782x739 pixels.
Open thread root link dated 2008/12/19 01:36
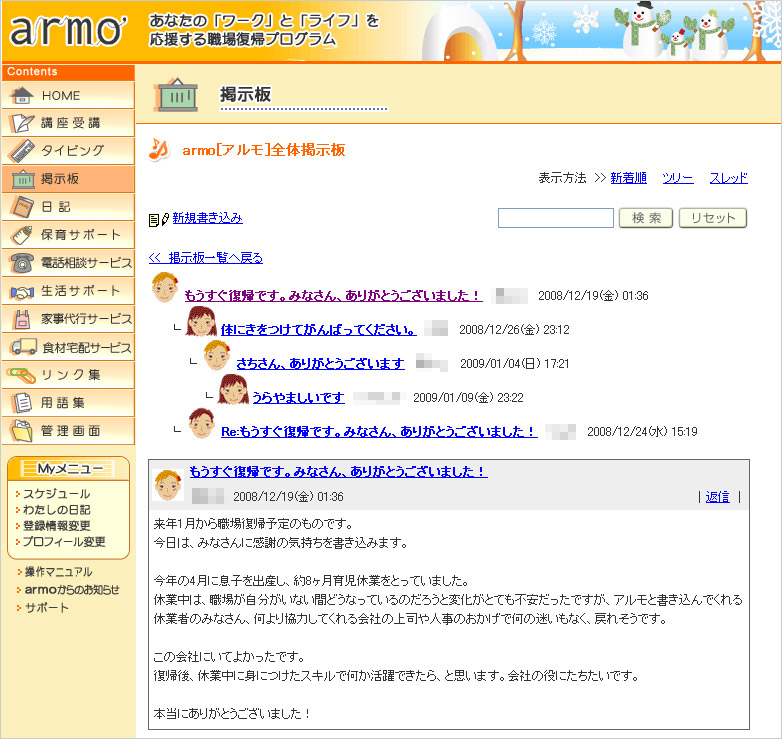333,296
